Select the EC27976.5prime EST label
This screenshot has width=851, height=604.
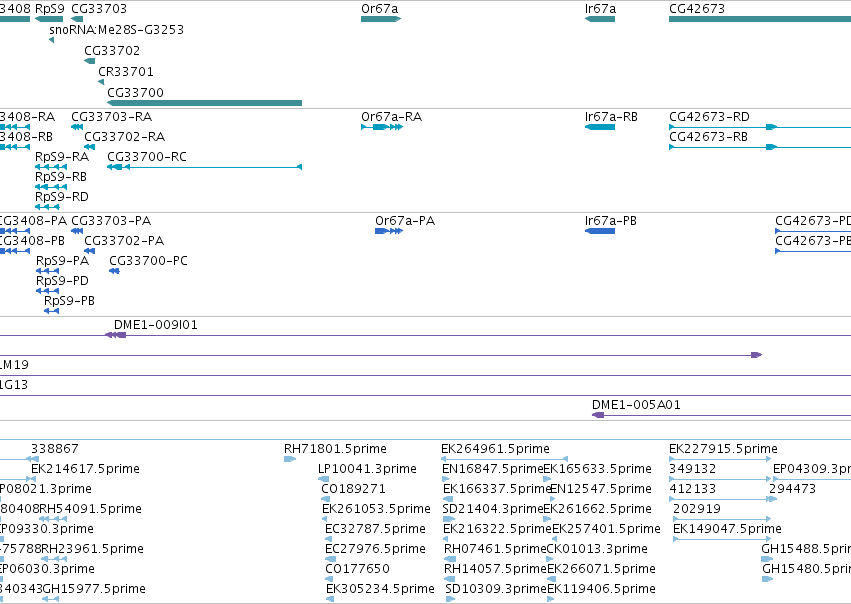(376, 549)
